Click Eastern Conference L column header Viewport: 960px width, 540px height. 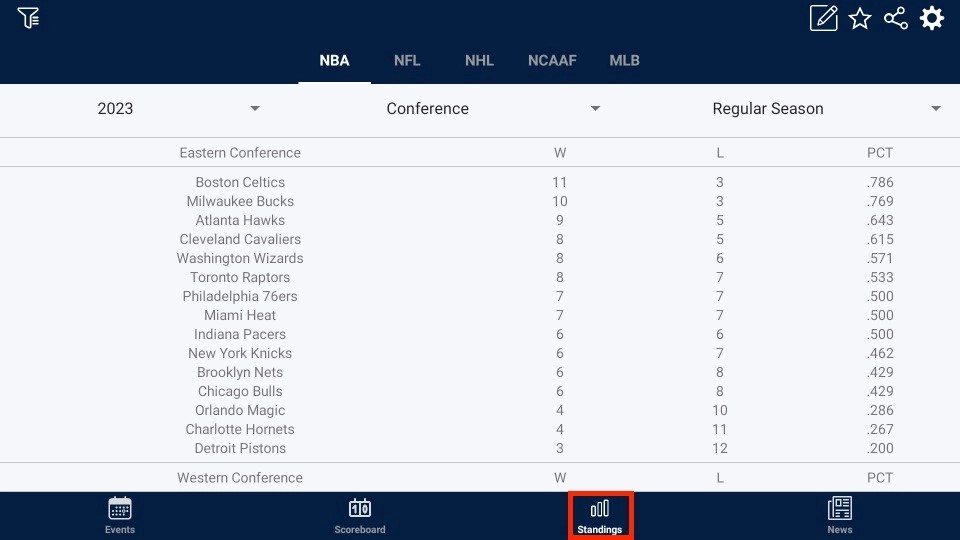click(x=720, y=152)
